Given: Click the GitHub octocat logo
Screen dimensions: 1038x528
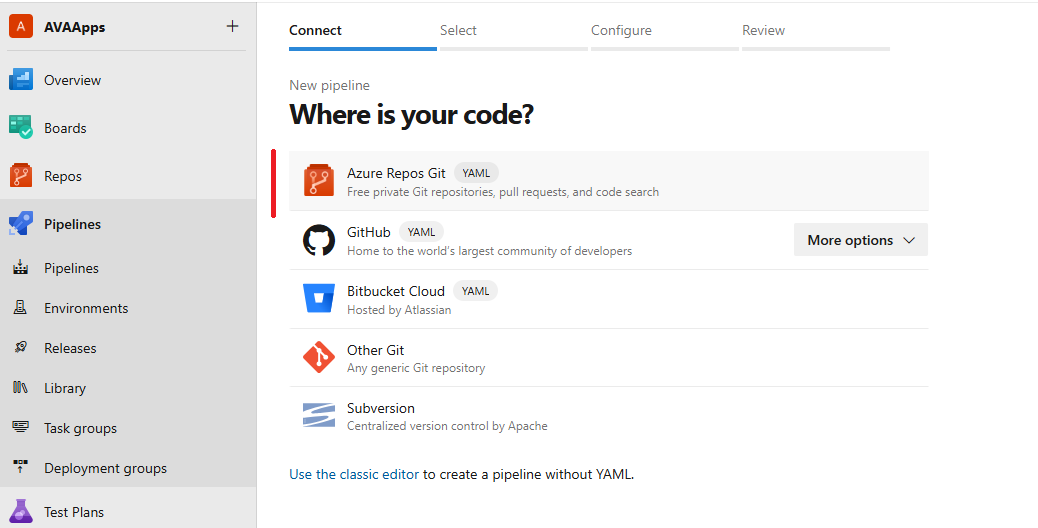Looking at the screenshot, I should [319, 240].
